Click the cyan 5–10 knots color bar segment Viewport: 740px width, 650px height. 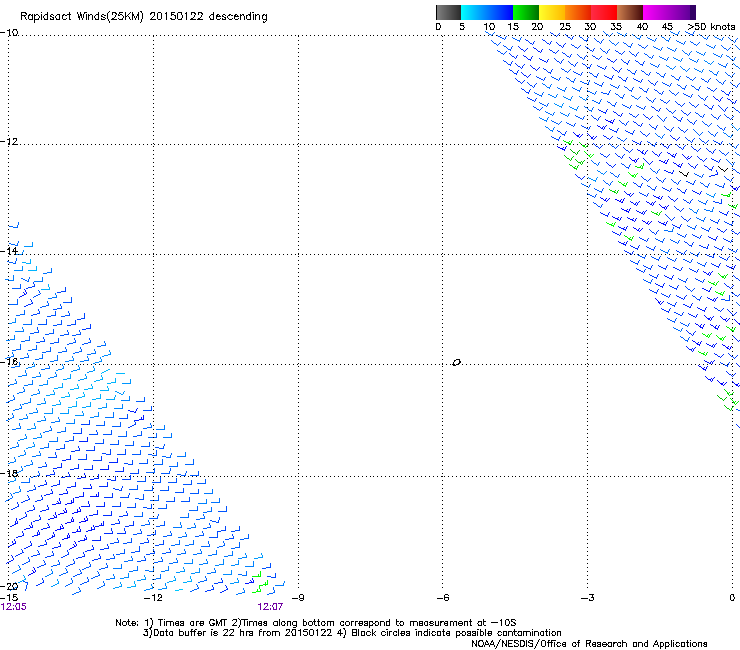(x=474, y=12)
